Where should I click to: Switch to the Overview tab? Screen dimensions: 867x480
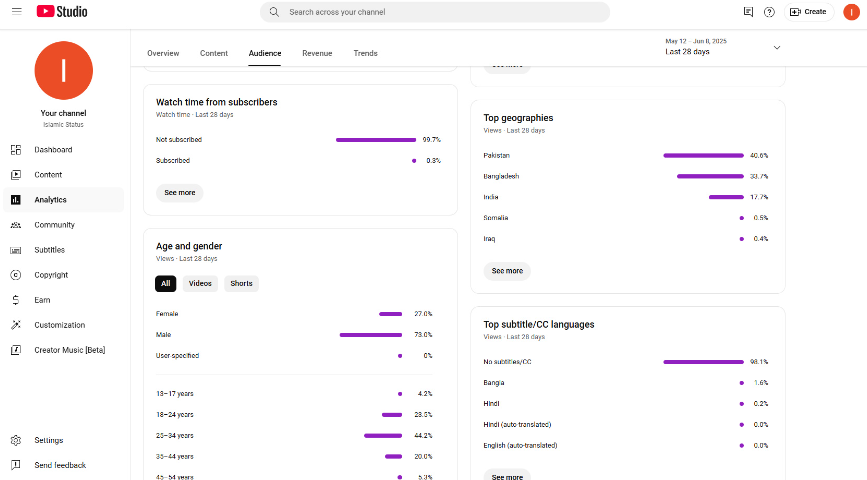[x=163, y=53]
